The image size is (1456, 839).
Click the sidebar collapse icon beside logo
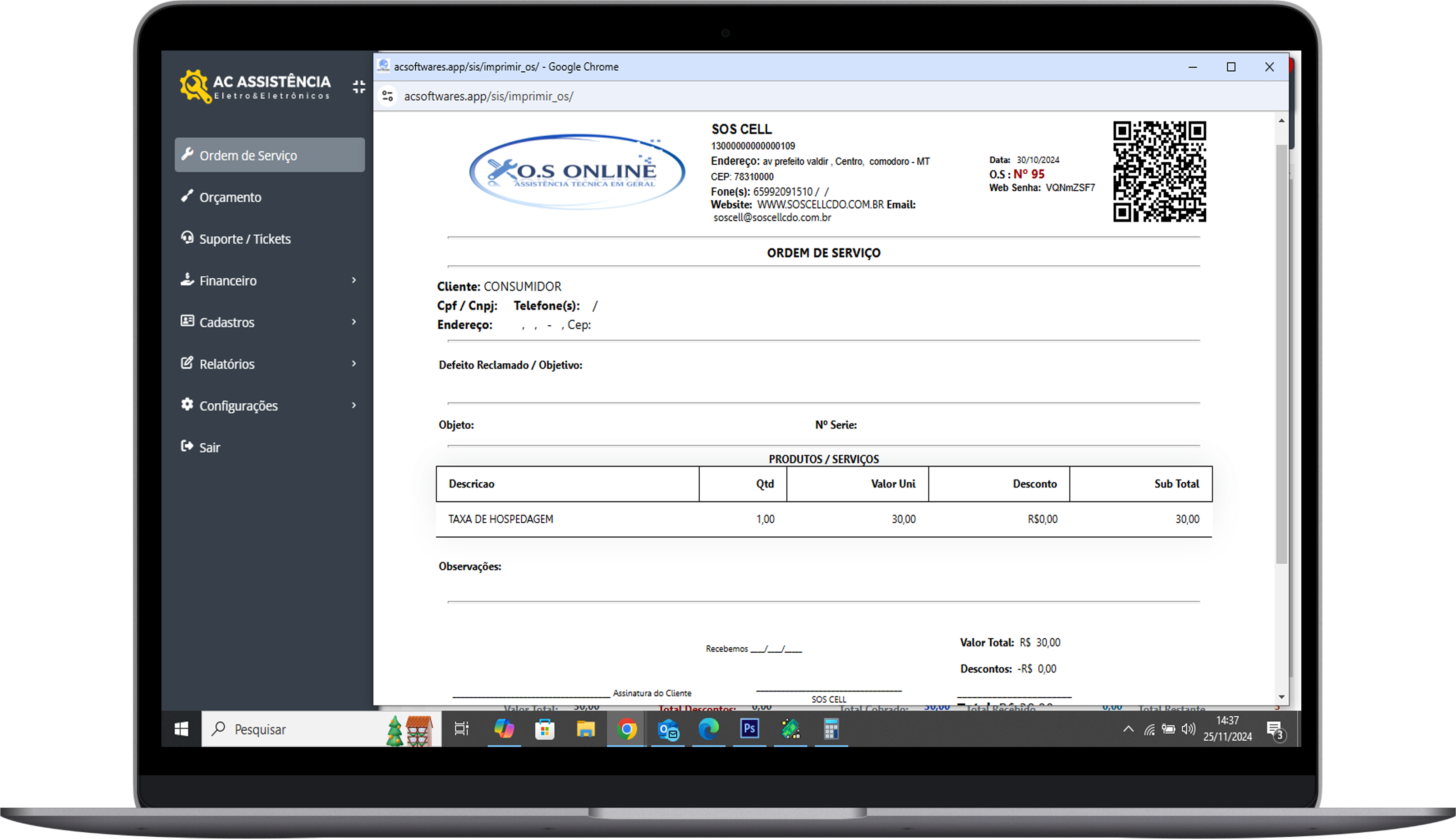(x=359, y=87)
